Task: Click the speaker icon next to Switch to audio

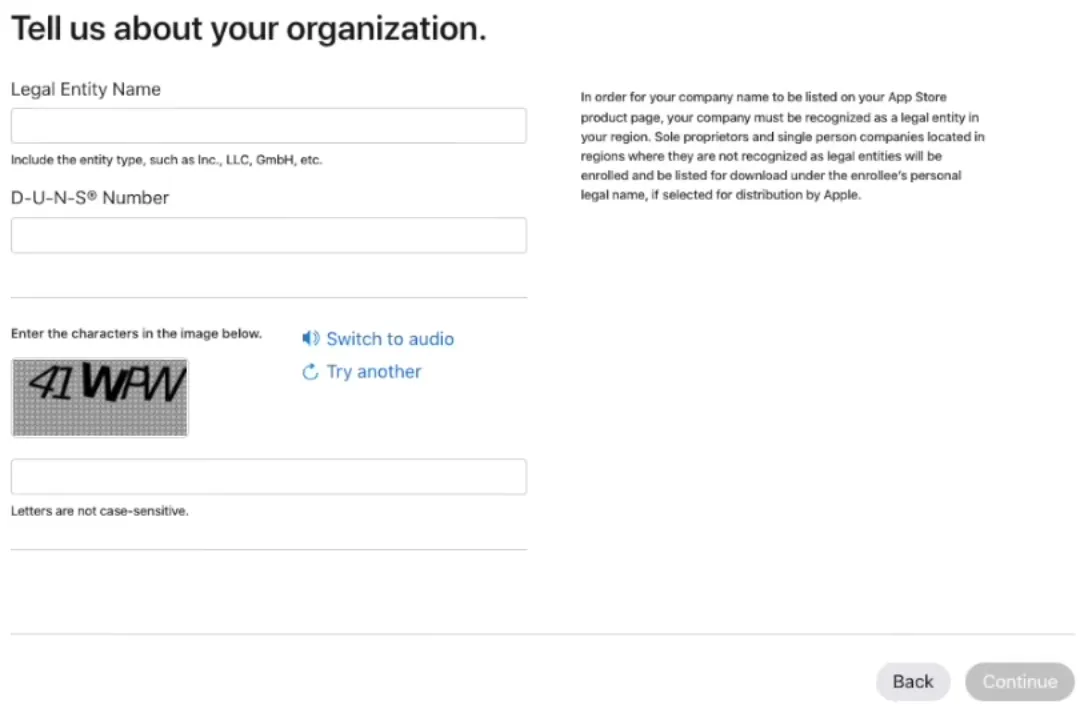Action: point(310,338)
